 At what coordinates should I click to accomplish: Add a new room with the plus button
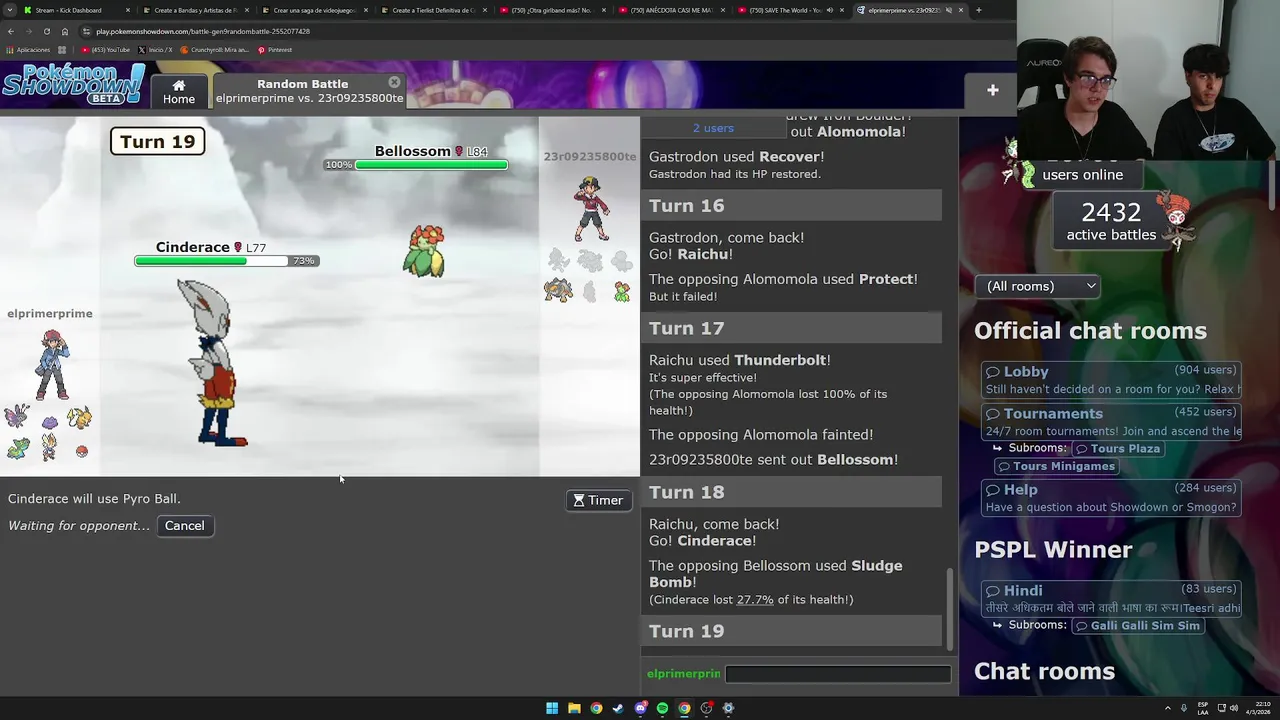click(x=992, y=90)
